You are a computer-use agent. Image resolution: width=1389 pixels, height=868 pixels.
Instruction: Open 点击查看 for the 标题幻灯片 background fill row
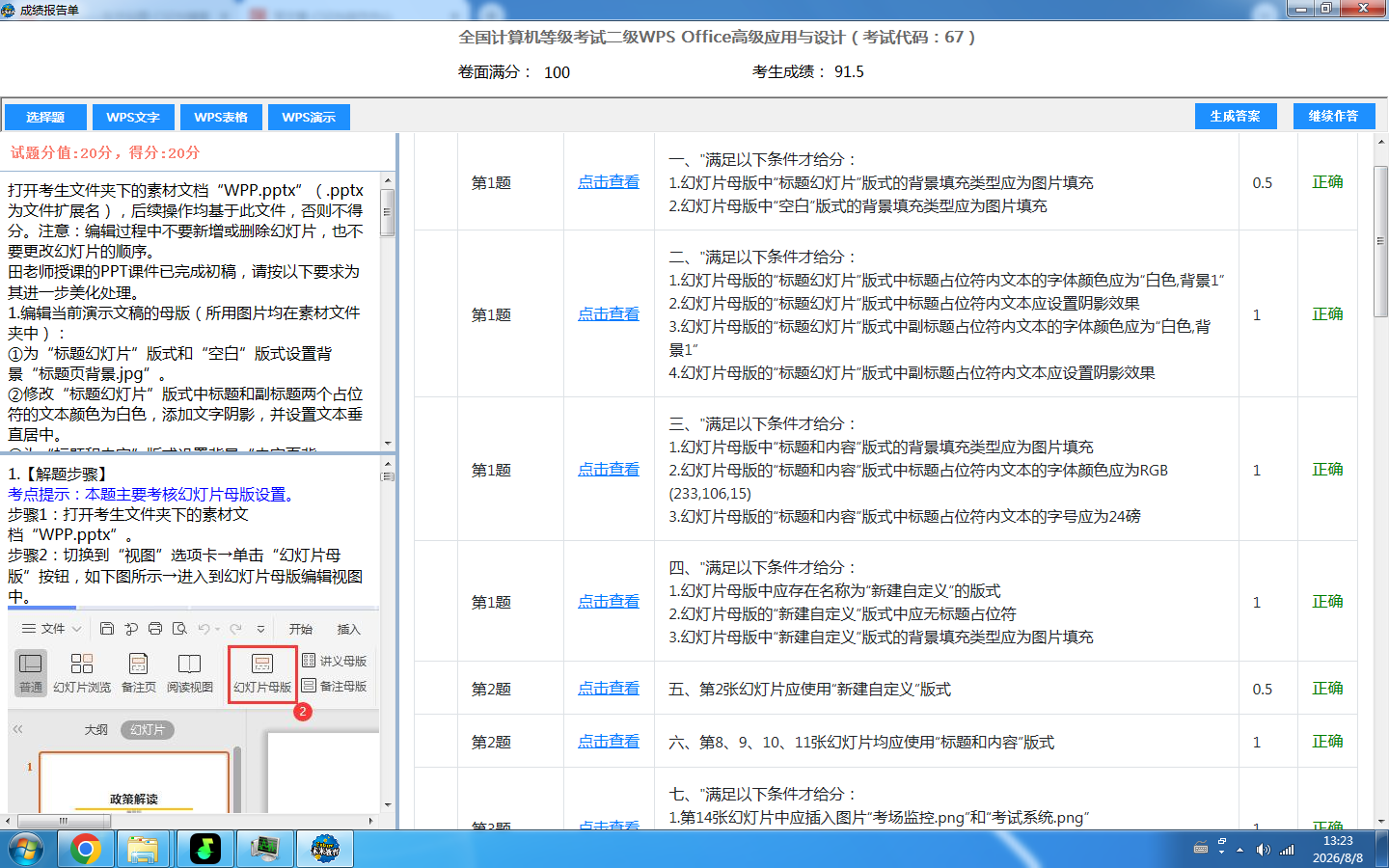[x=609, y=182]
